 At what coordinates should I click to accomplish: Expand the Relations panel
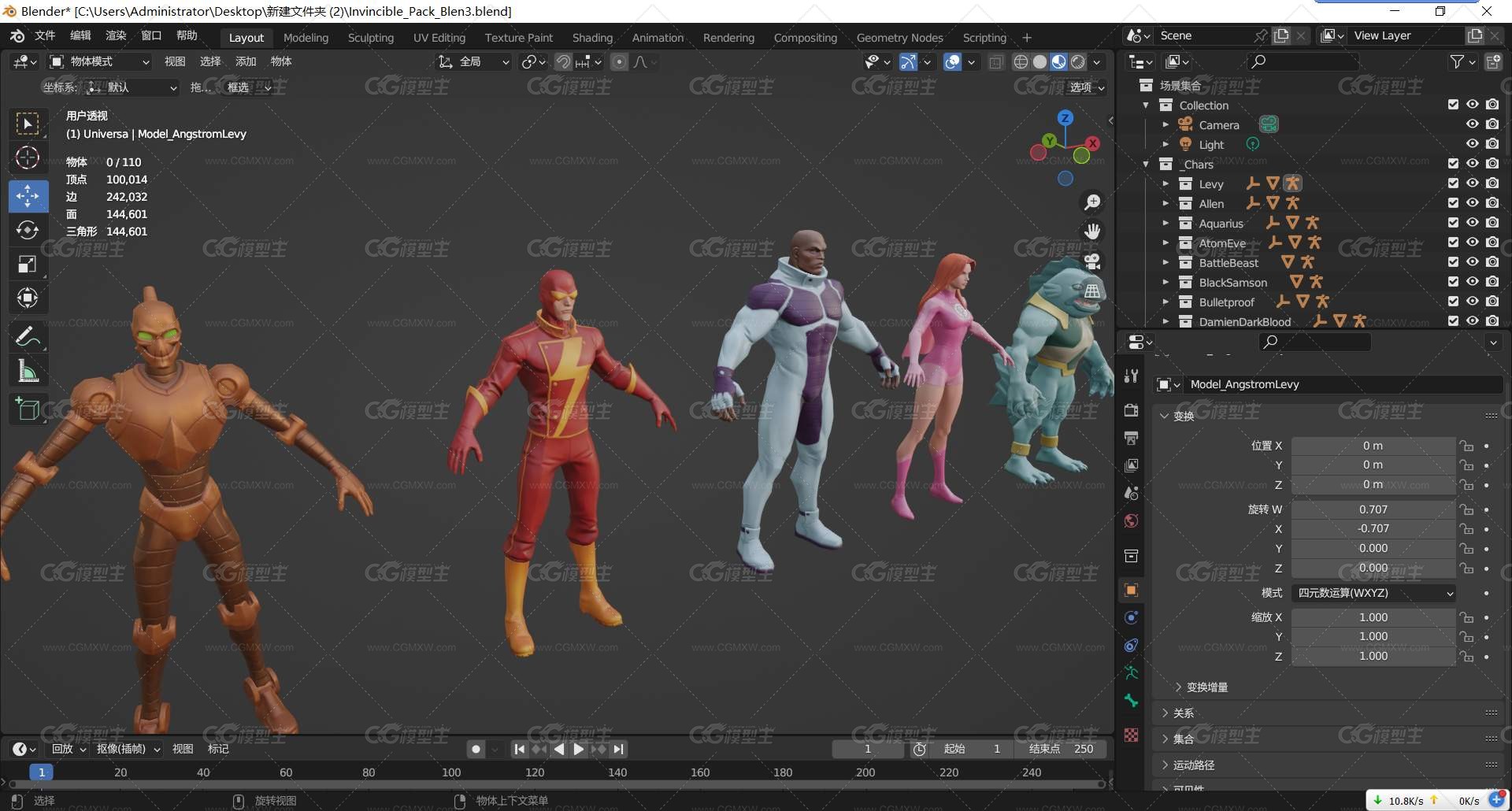tap(1177, 713)
